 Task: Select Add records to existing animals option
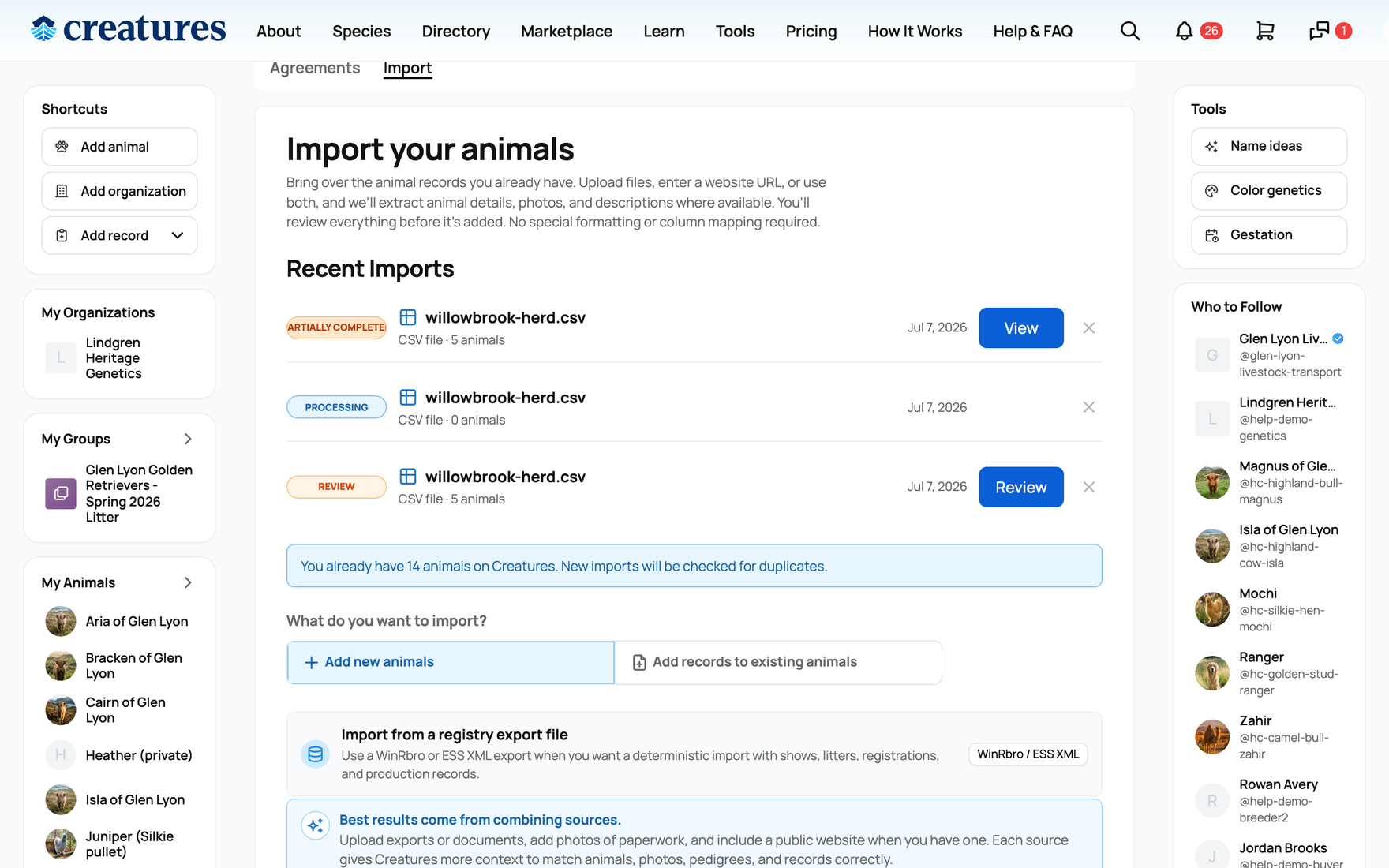[x=778, y=662]
